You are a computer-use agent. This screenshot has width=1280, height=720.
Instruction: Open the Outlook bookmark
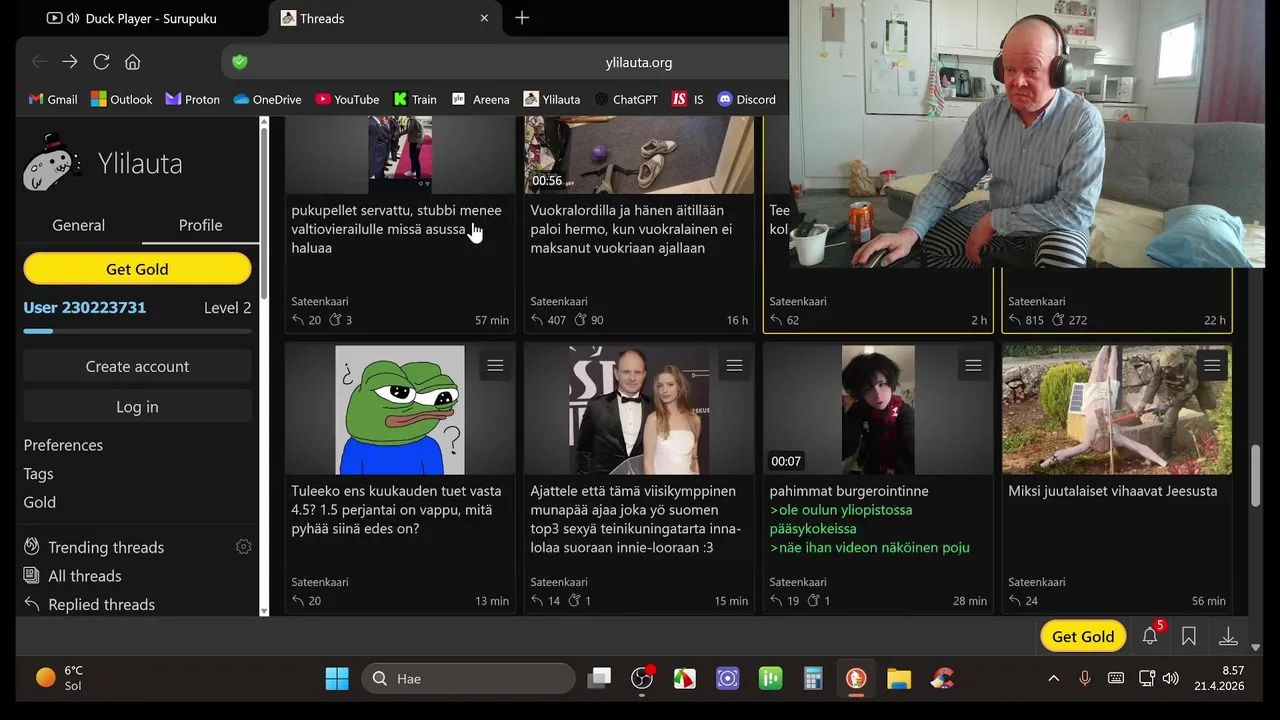tap(121, 99)
